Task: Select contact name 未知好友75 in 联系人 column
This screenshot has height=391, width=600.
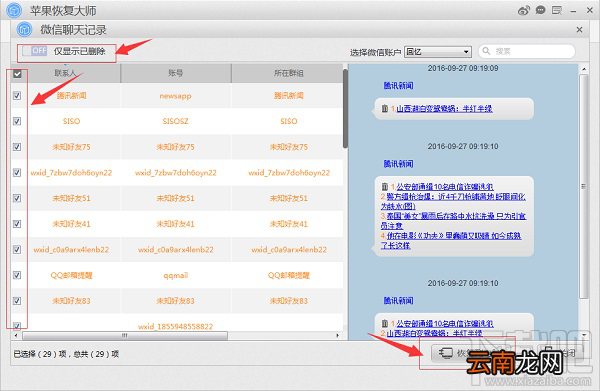Action: pos(72,147)
